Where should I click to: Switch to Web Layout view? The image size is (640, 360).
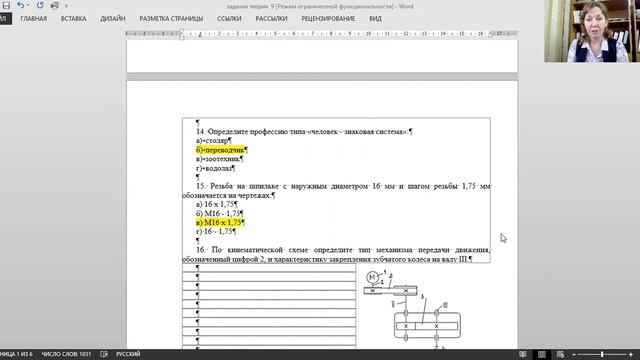click(560, 354)
